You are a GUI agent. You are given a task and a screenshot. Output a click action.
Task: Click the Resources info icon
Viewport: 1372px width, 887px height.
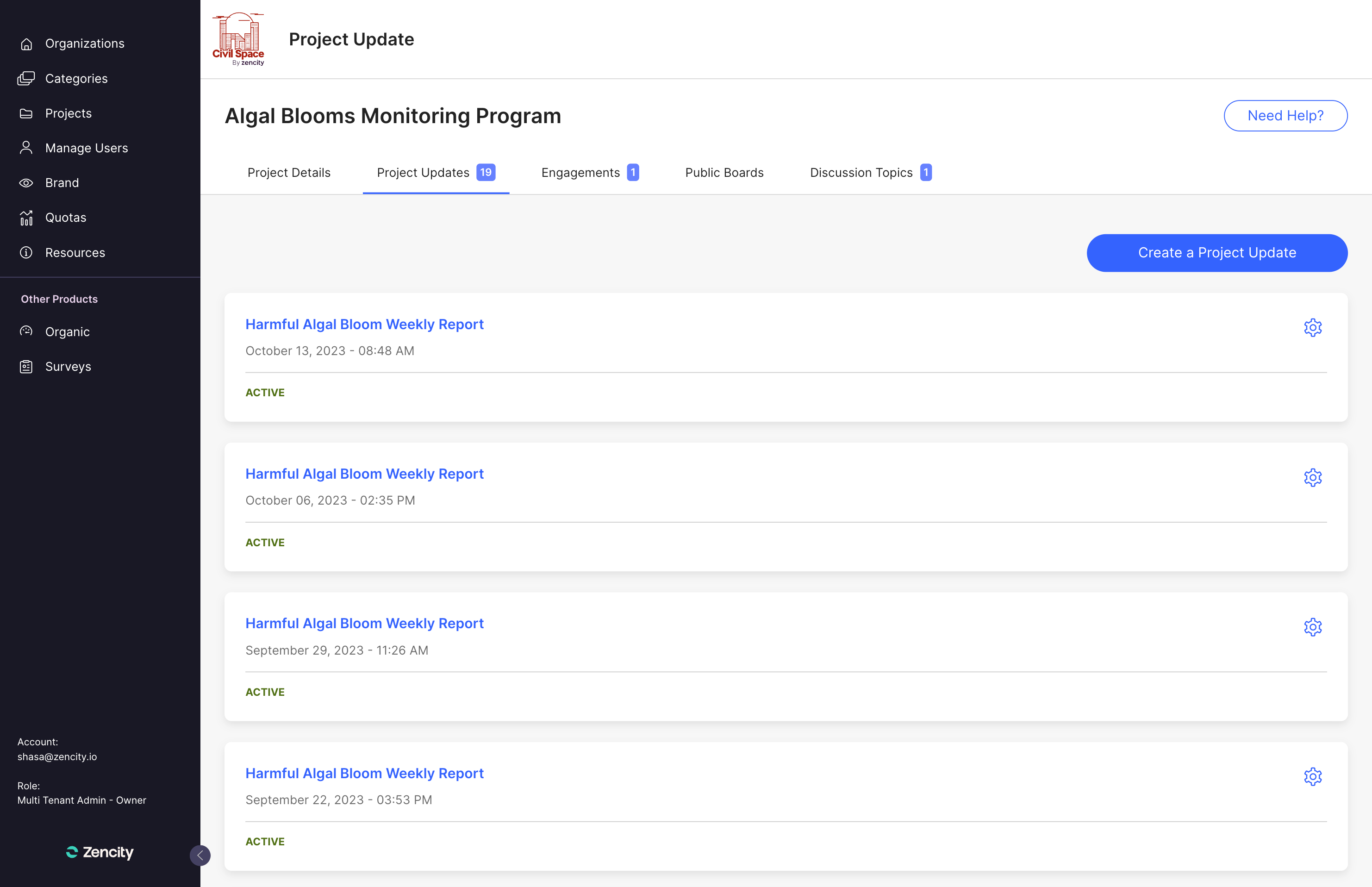point(26,252)
